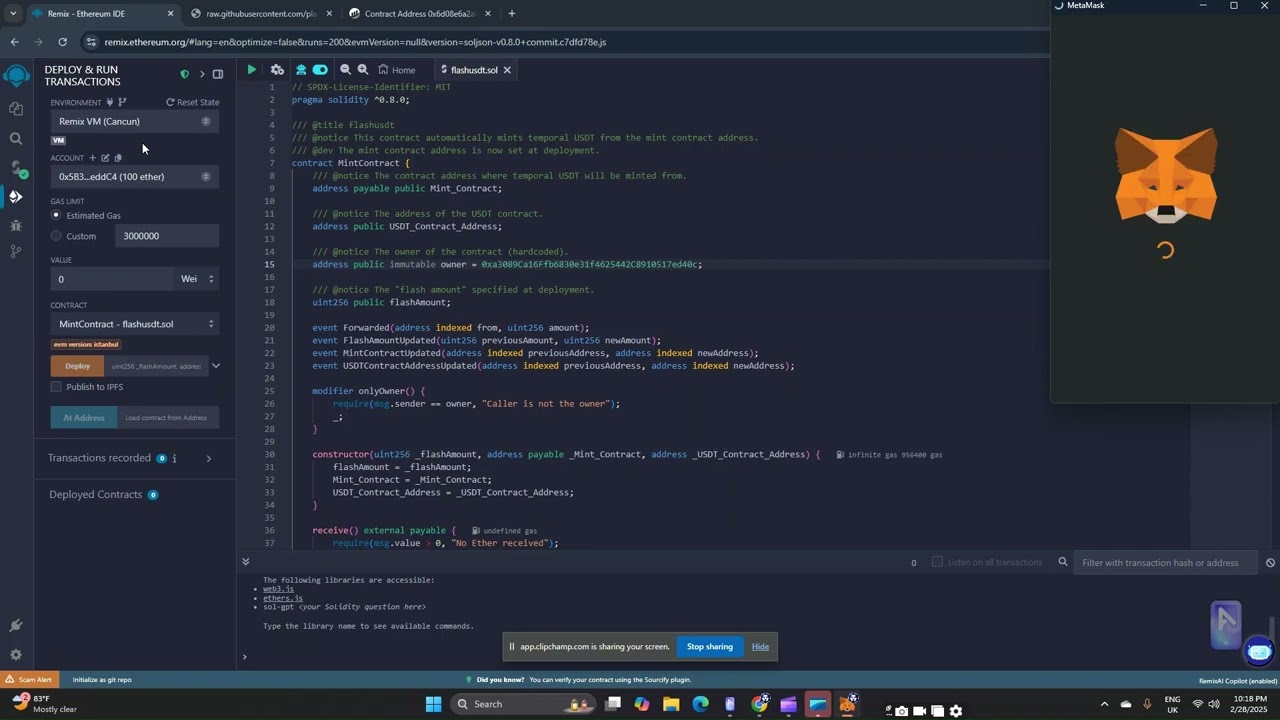Image resolution: width=1280 pixels, height=720 pixels.
Task: Click the RemixAI robot icon in toolbar
Action: [300, 70]
